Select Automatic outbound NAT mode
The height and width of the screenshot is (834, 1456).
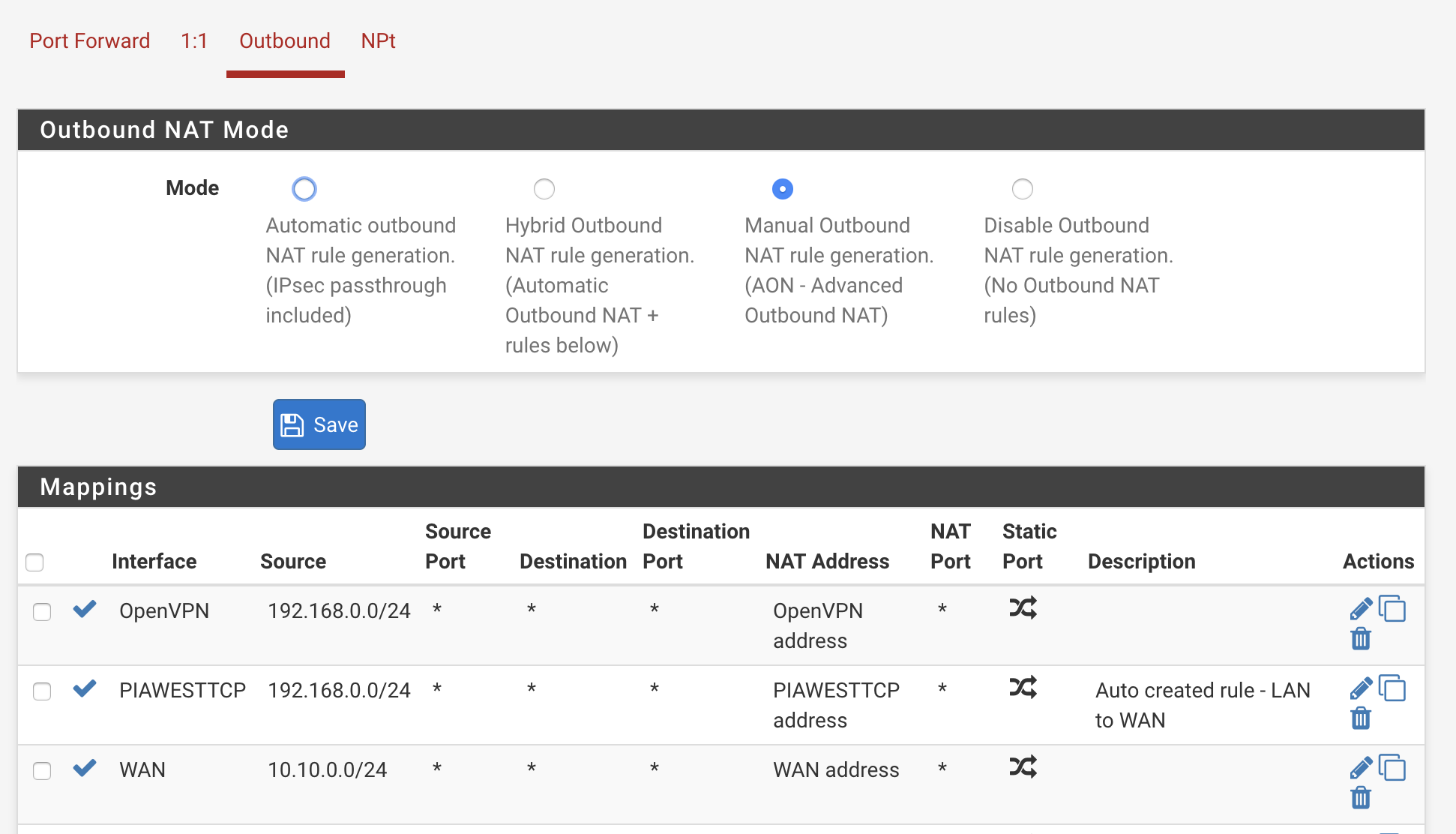coord(304,189)
